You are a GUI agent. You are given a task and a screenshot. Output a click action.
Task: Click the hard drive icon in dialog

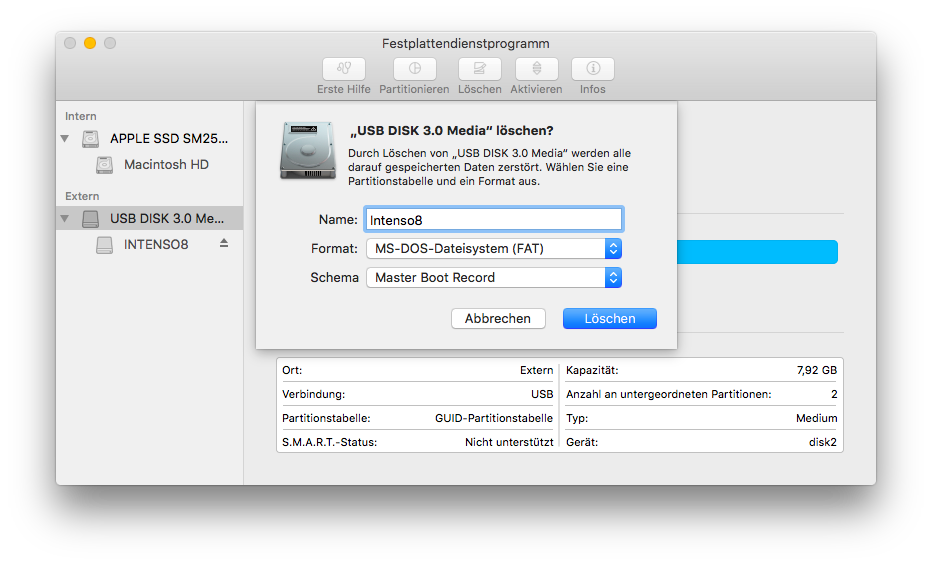(308, 150)
